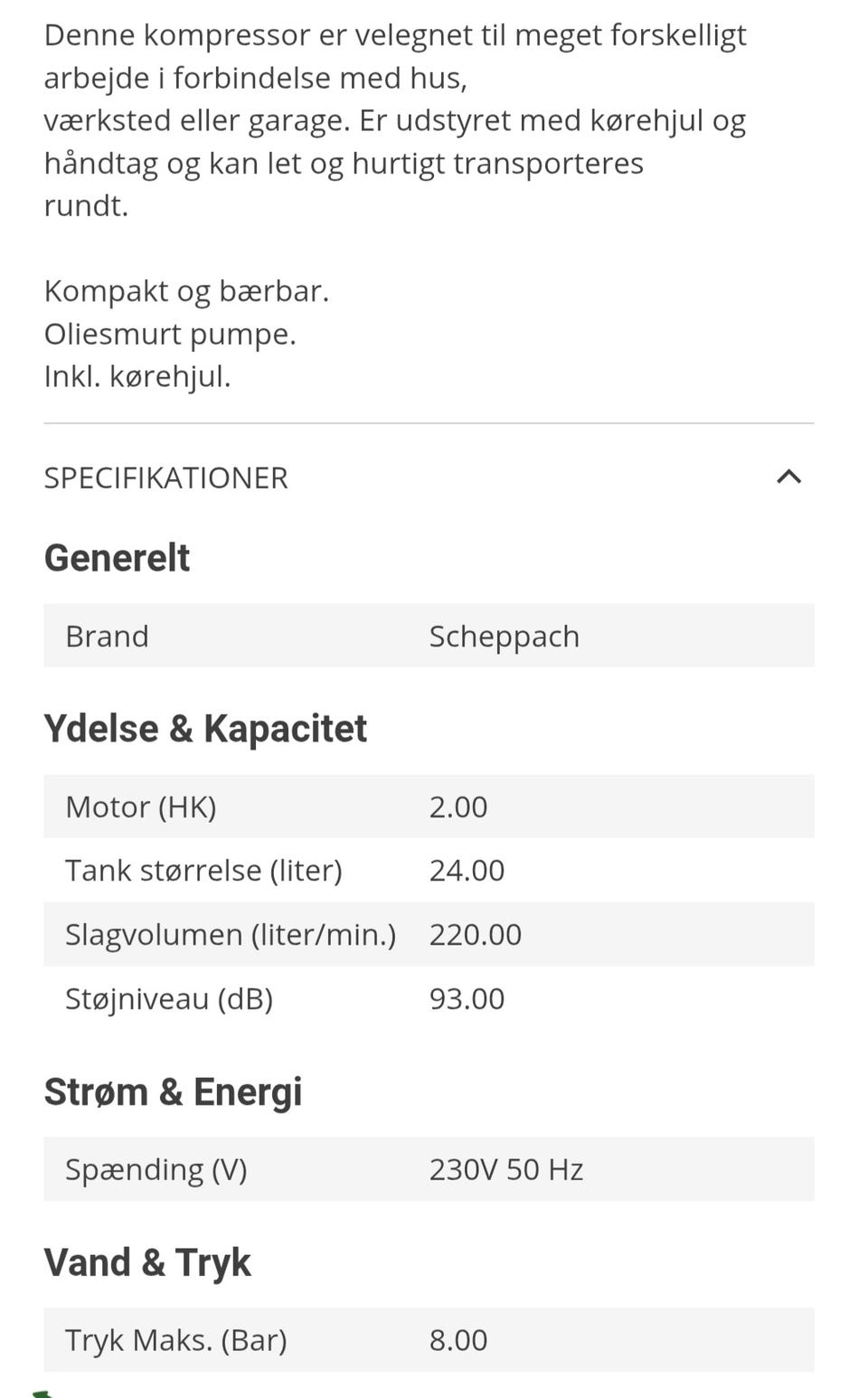Click the Ydelse & Kapacitet heading
The height and width of the screenshot is (1398, 868).
pos(205,729)
